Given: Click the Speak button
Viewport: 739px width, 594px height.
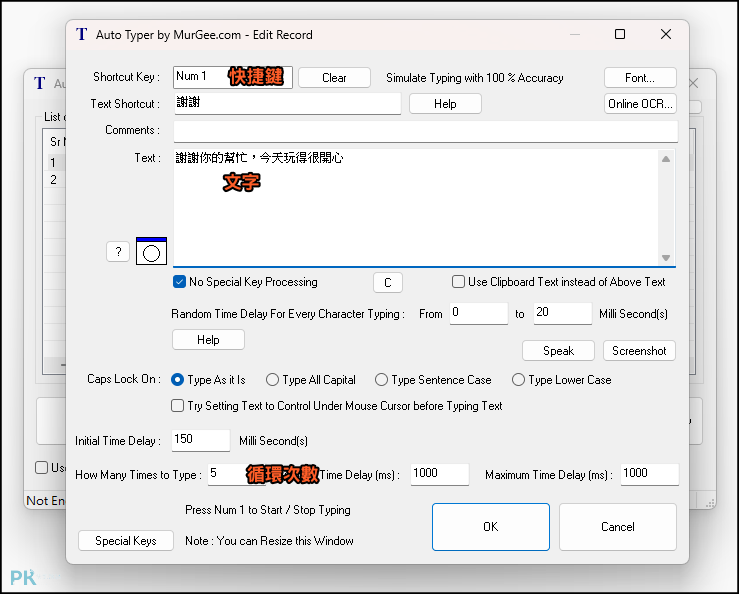Looking at the screenshot, I should [x=558, y=351].
